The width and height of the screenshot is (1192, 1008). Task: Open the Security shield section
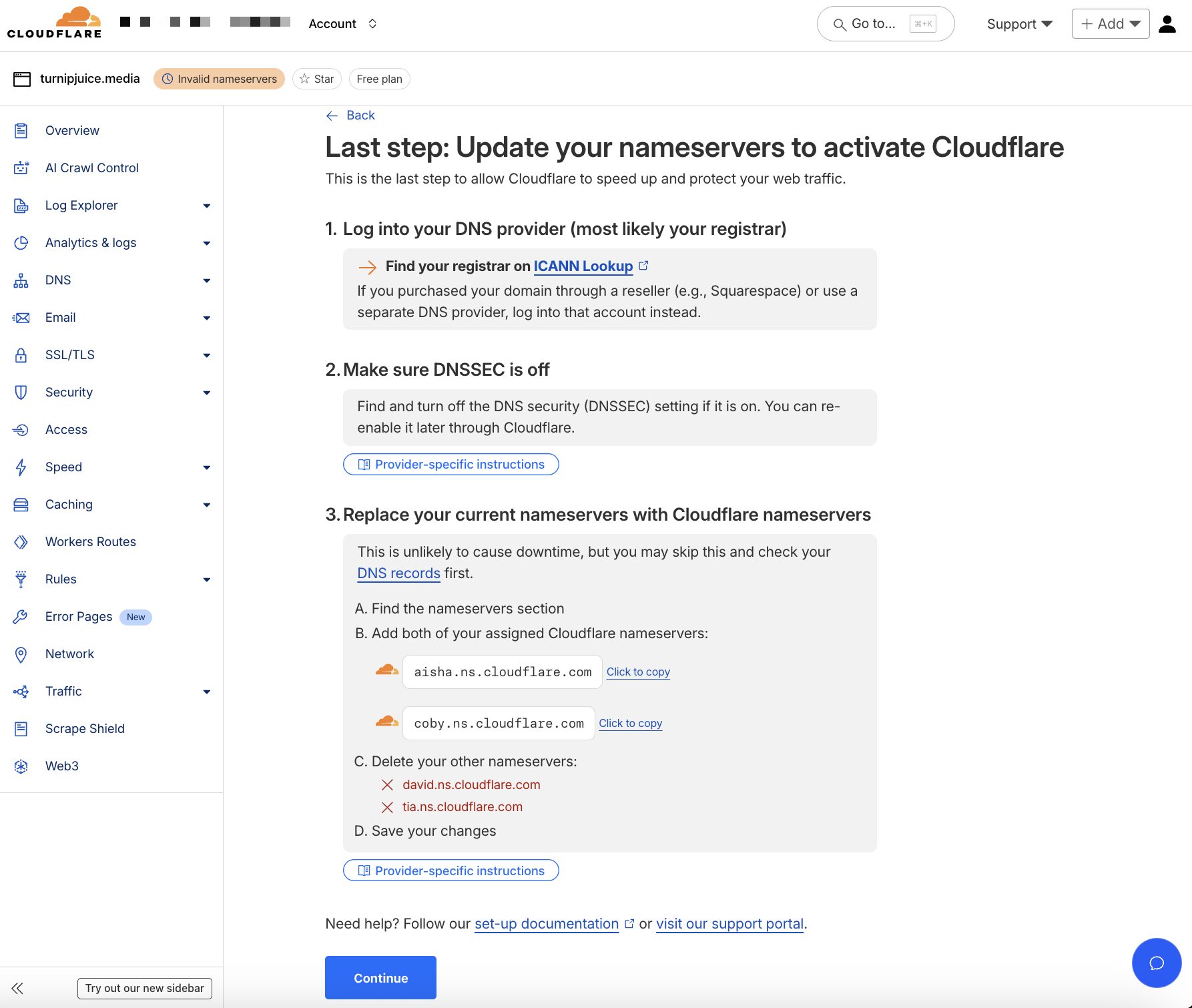[21, 392]
